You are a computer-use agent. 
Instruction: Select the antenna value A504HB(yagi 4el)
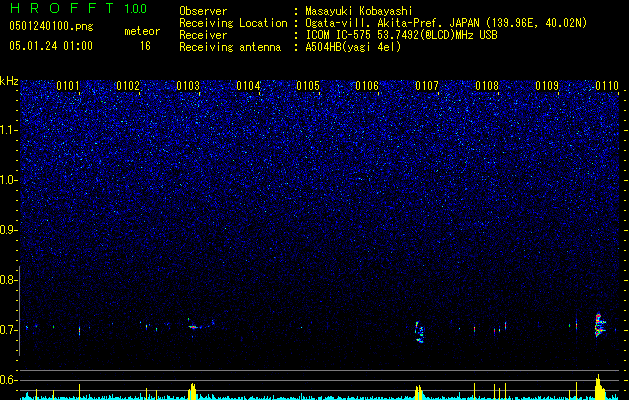pyautogui.click(x=353, y=47)
